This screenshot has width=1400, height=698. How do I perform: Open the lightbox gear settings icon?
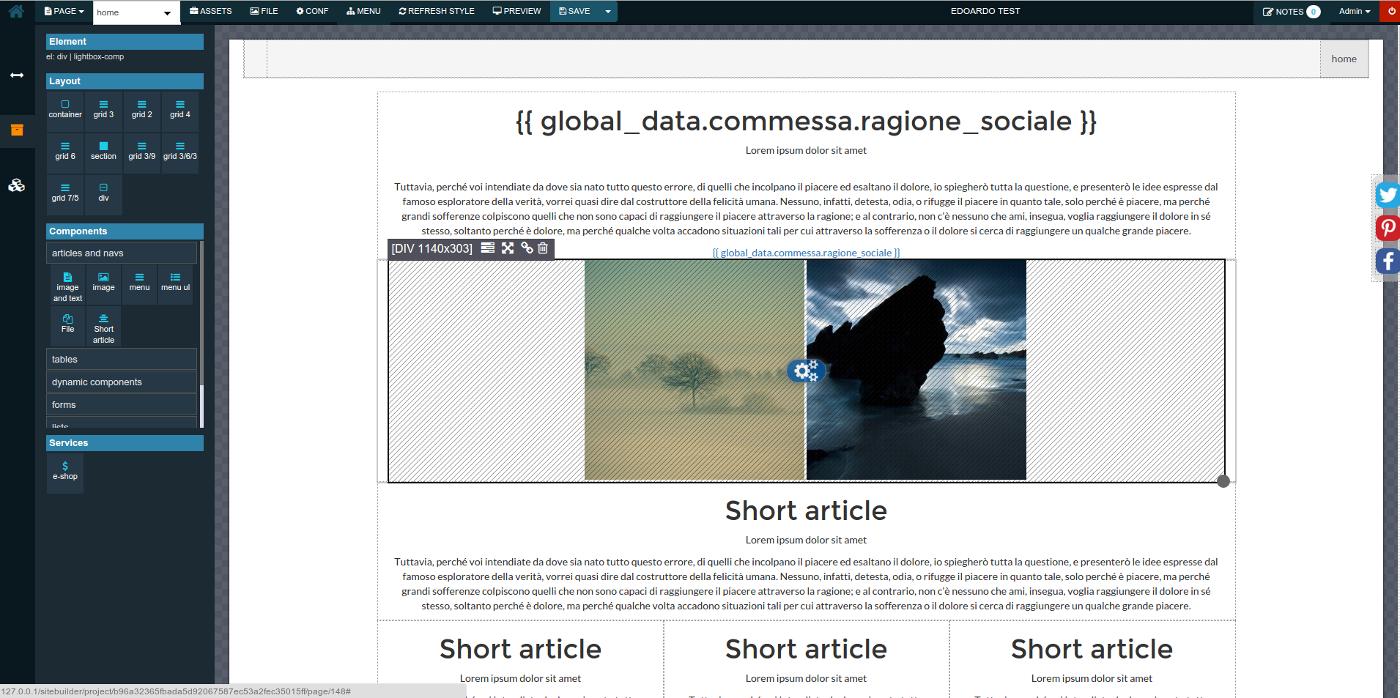[x=805, y=371]
